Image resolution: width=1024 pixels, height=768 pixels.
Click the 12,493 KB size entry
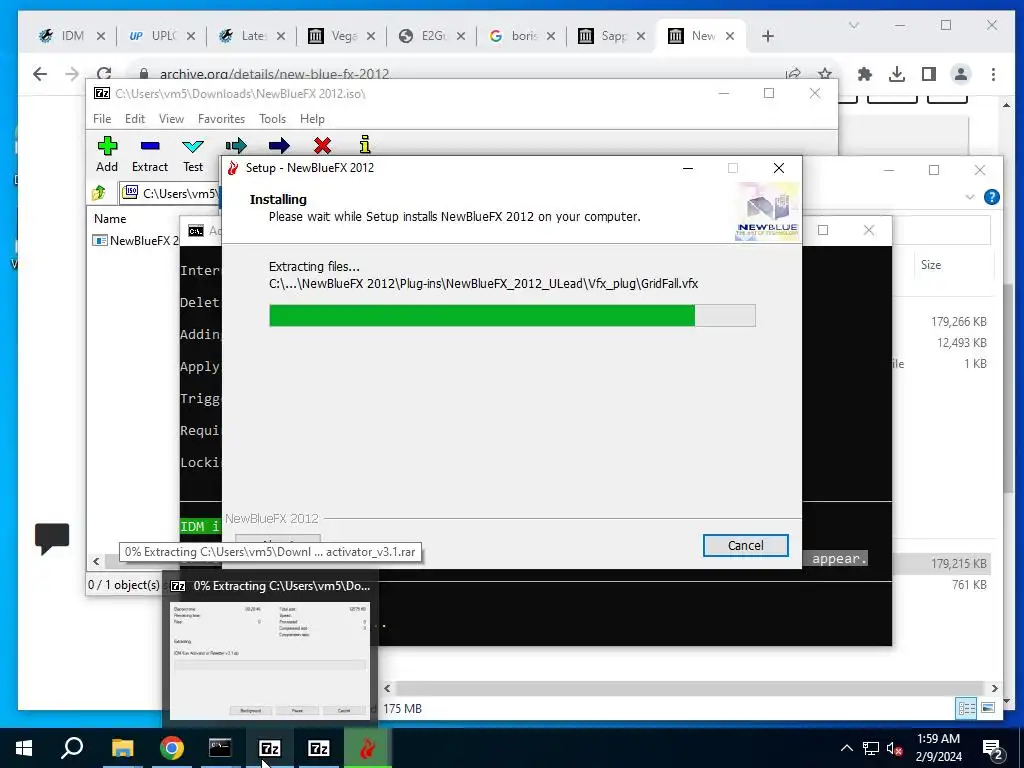point(961,342)
